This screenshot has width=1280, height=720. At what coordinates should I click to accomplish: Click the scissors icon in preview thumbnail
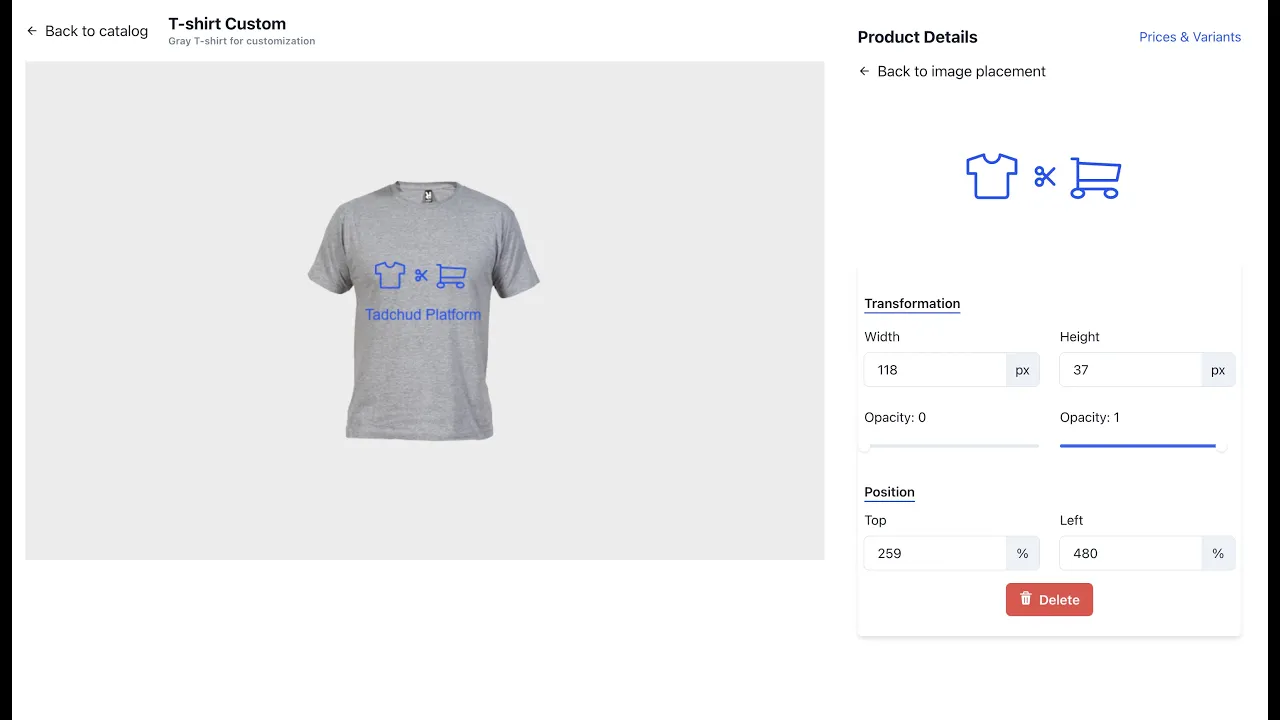coord(1045,177)
